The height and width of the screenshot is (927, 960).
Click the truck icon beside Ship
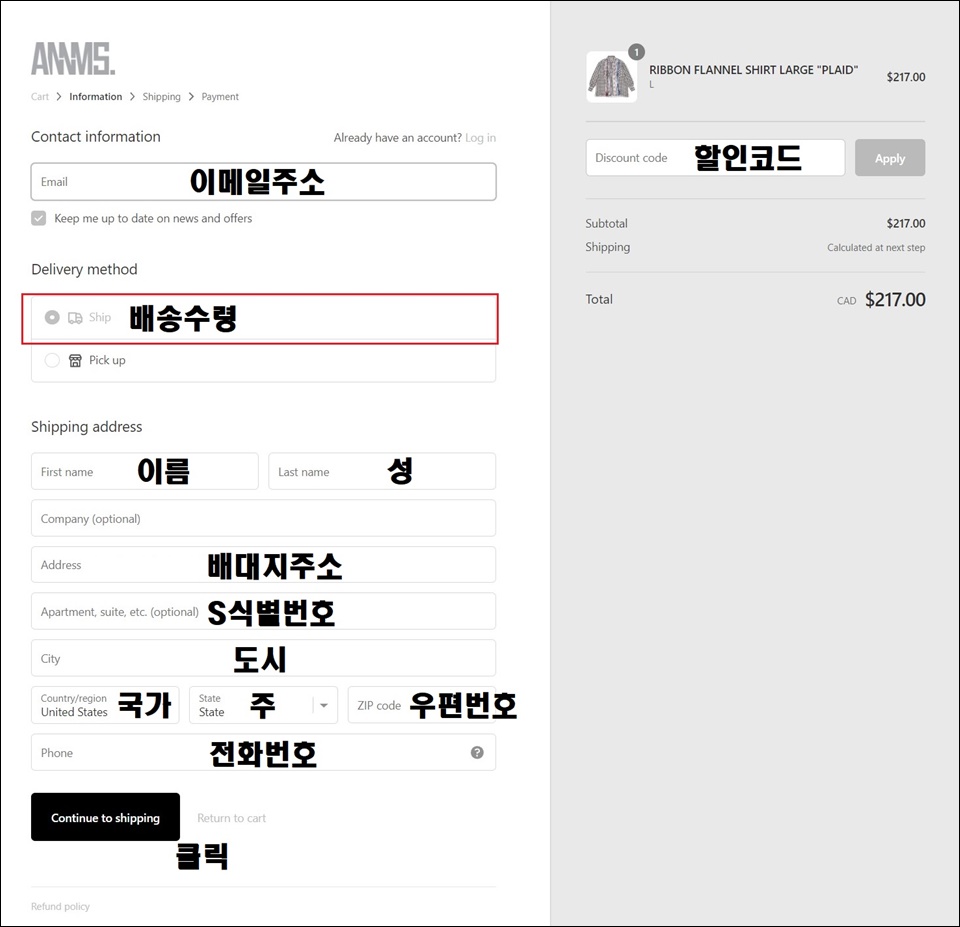tap(75, 318)
